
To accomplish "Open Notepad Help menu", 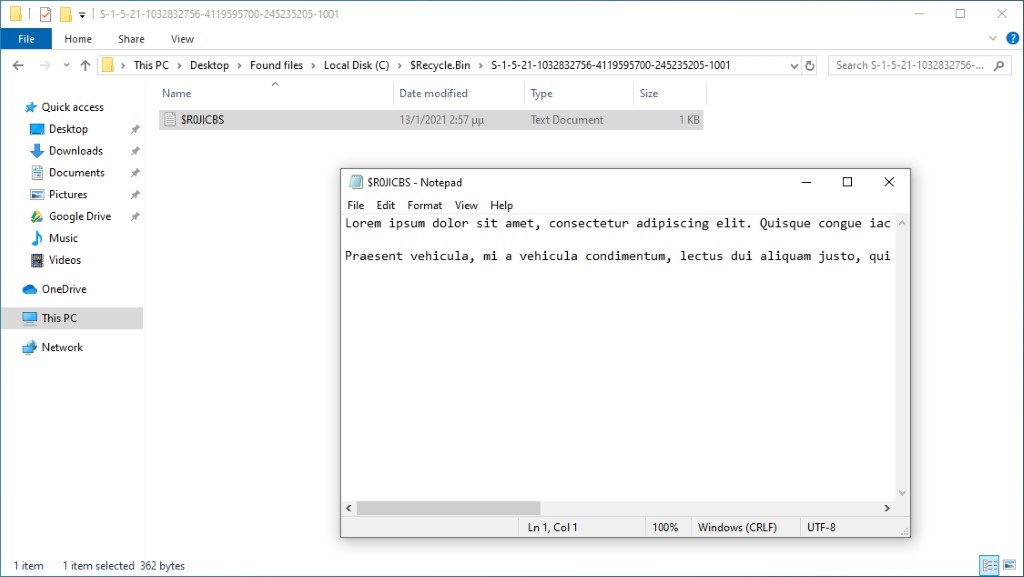I will tap(502, 205).
